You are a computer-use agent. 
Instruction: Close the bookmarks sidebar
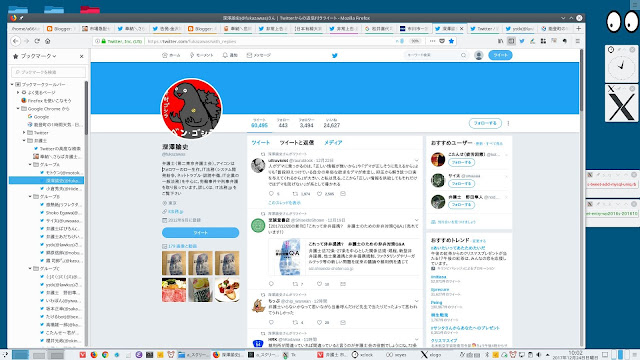[x=82, y=56]
